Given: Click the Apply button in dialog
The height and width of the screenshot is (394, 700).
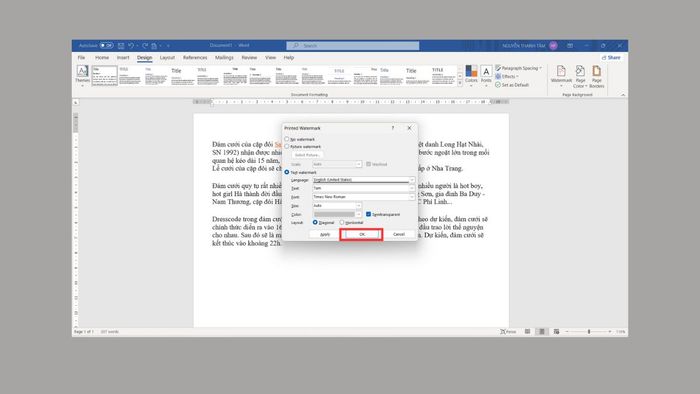Looking at the screenshot, I should point(325,234).
